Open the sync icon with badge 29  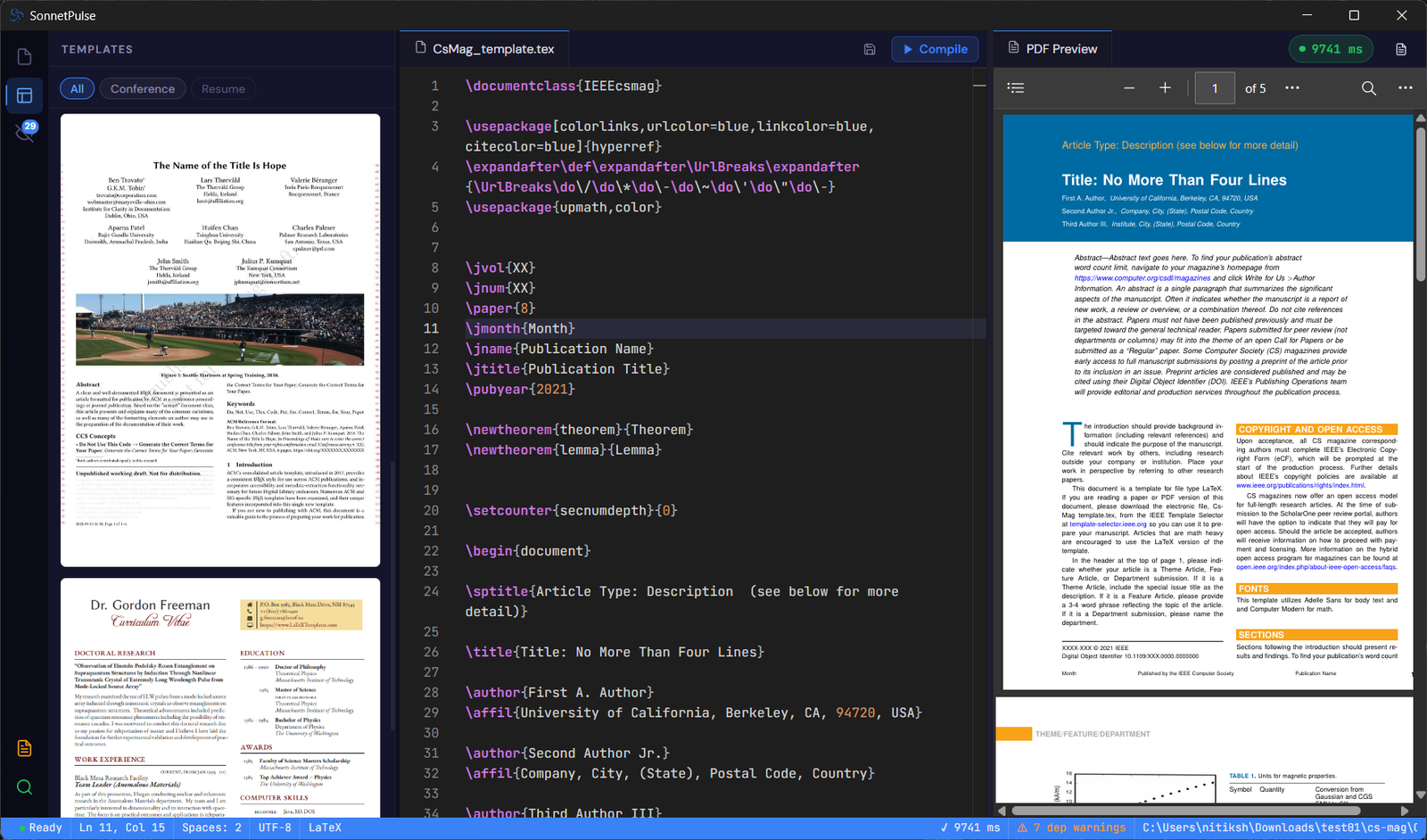[x=24, y=132]
